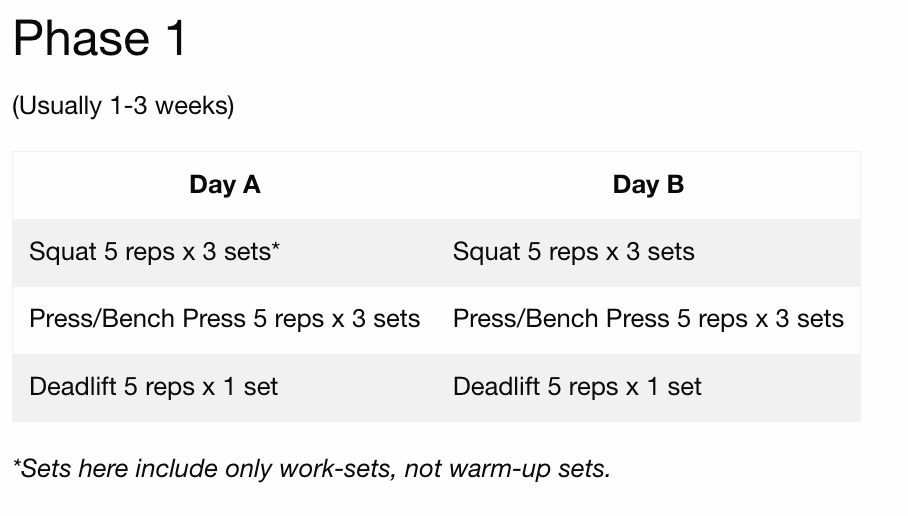Select Day B Press/Bench Press cell
Screen dimensions: 908x516
coord(648,319)
